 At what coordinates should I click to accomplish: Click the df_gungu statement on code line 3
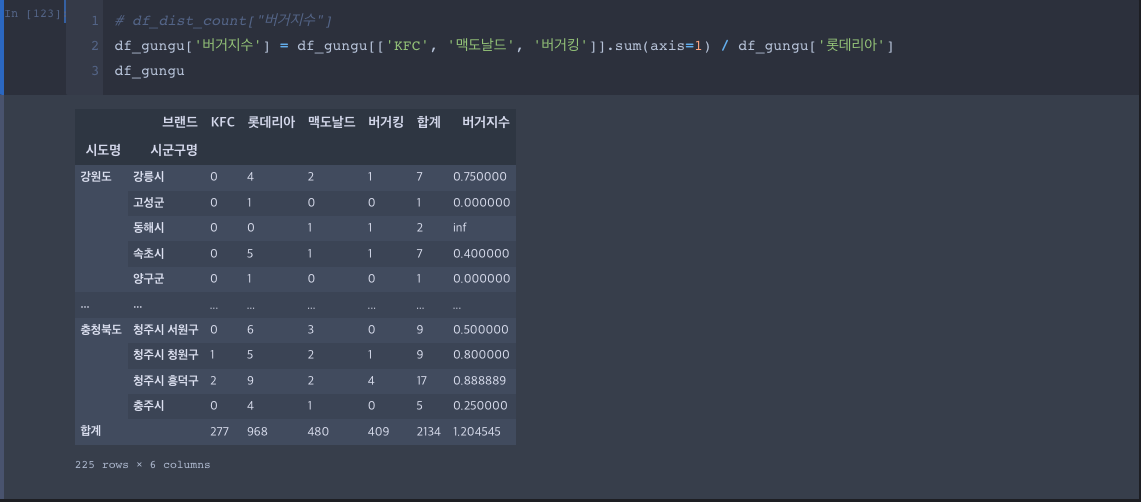[x=149, y=71]
